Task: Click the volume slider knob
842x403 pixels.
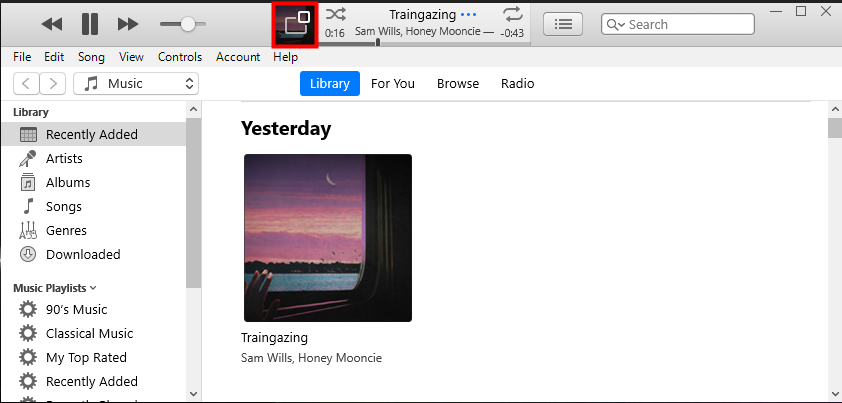Action: point(187,24)
